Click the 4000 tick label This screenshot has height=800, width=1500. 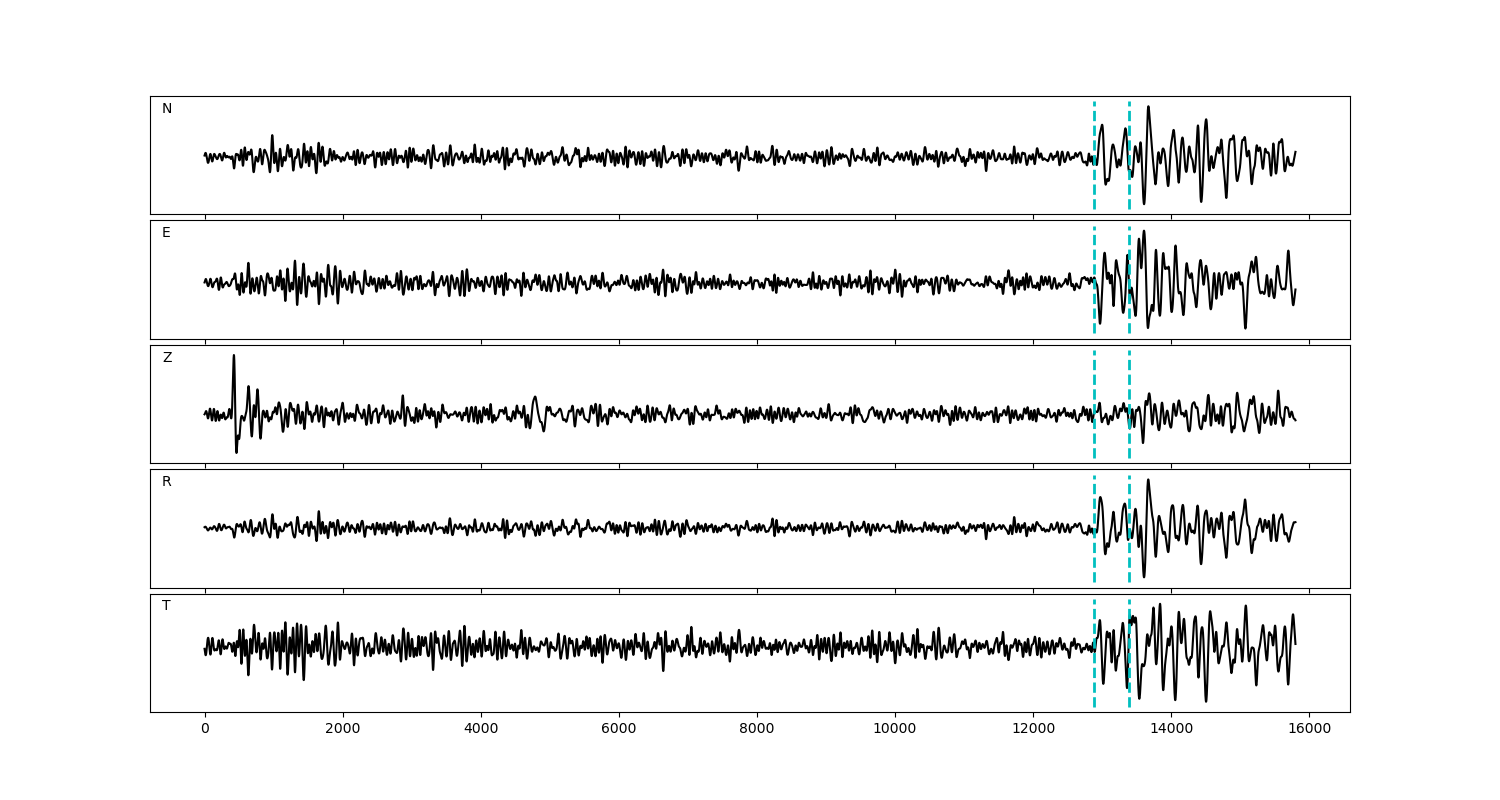[x=481, y=730]
